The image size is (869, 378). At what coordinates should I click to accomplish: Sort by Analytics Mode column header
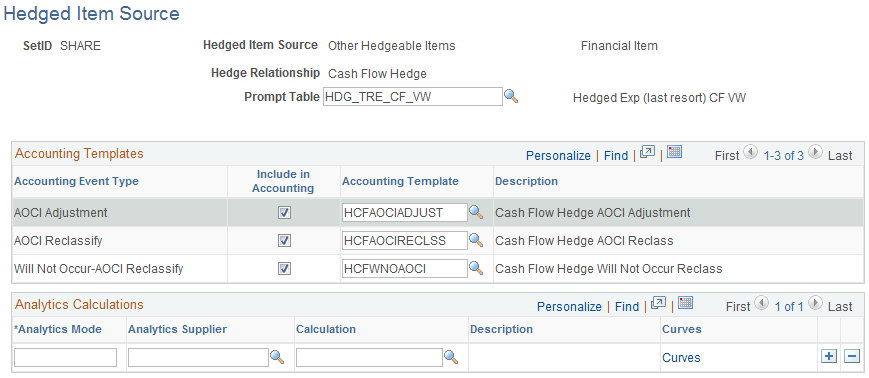pos(58,329)
